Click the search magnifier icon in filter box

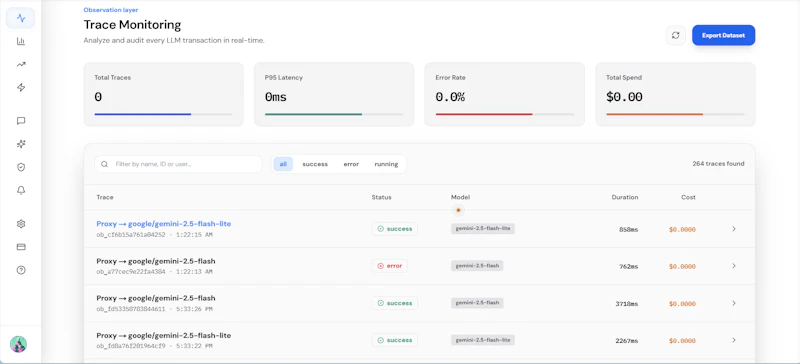point(105,164)
